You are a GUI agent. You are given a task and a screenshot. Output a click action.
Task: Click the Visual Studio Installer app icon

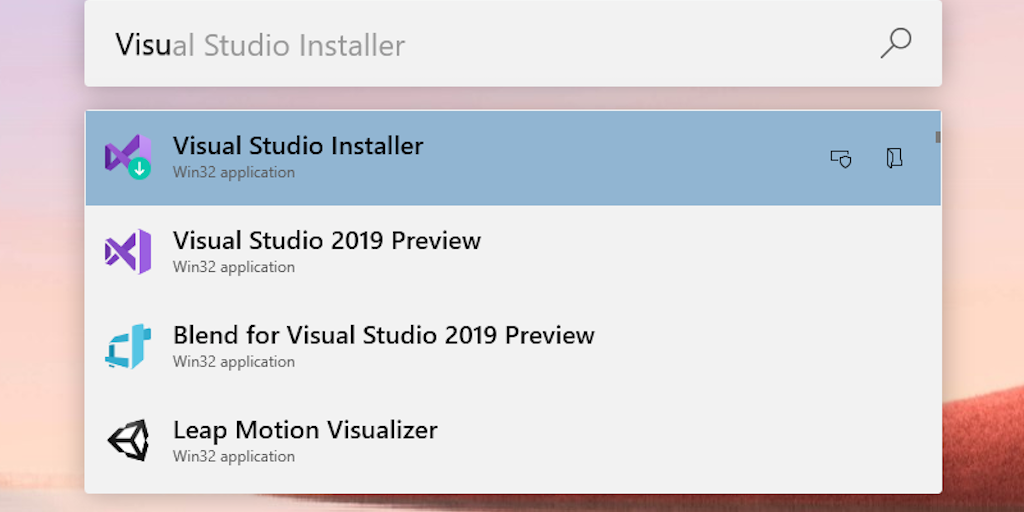(x=128, y=157)
